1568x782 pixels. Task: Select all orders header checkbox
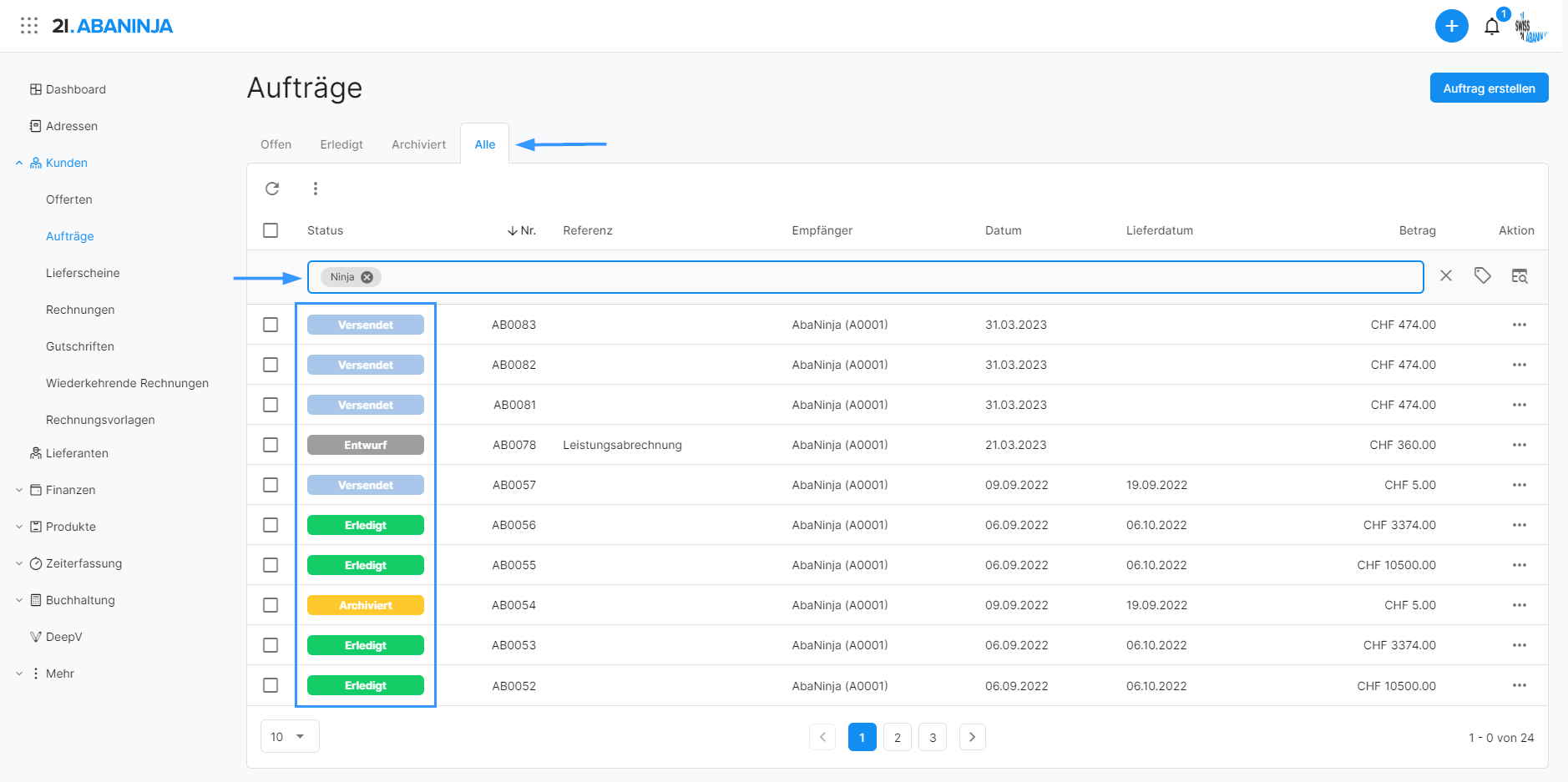[x=271, y=230]
